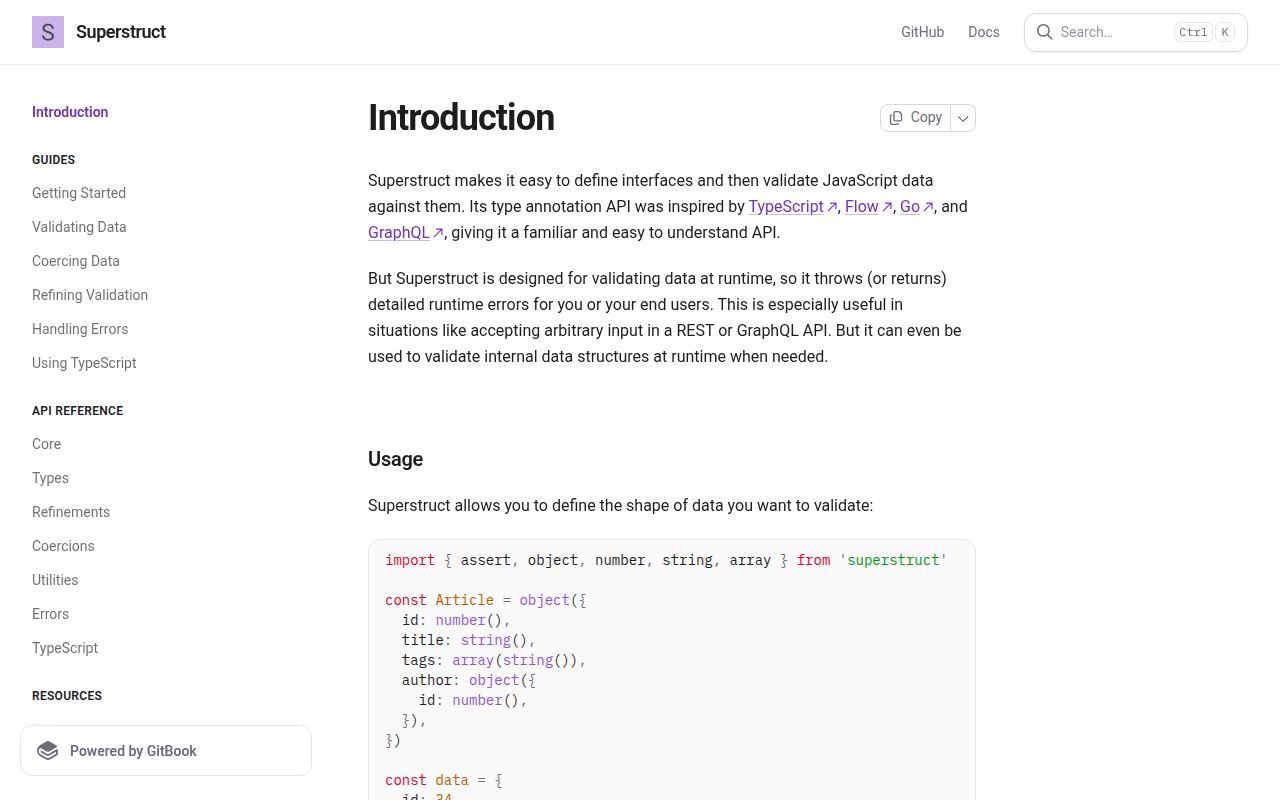Open the Handling Errors guide
Viewport: 1280px width, 800px height.
80,329
